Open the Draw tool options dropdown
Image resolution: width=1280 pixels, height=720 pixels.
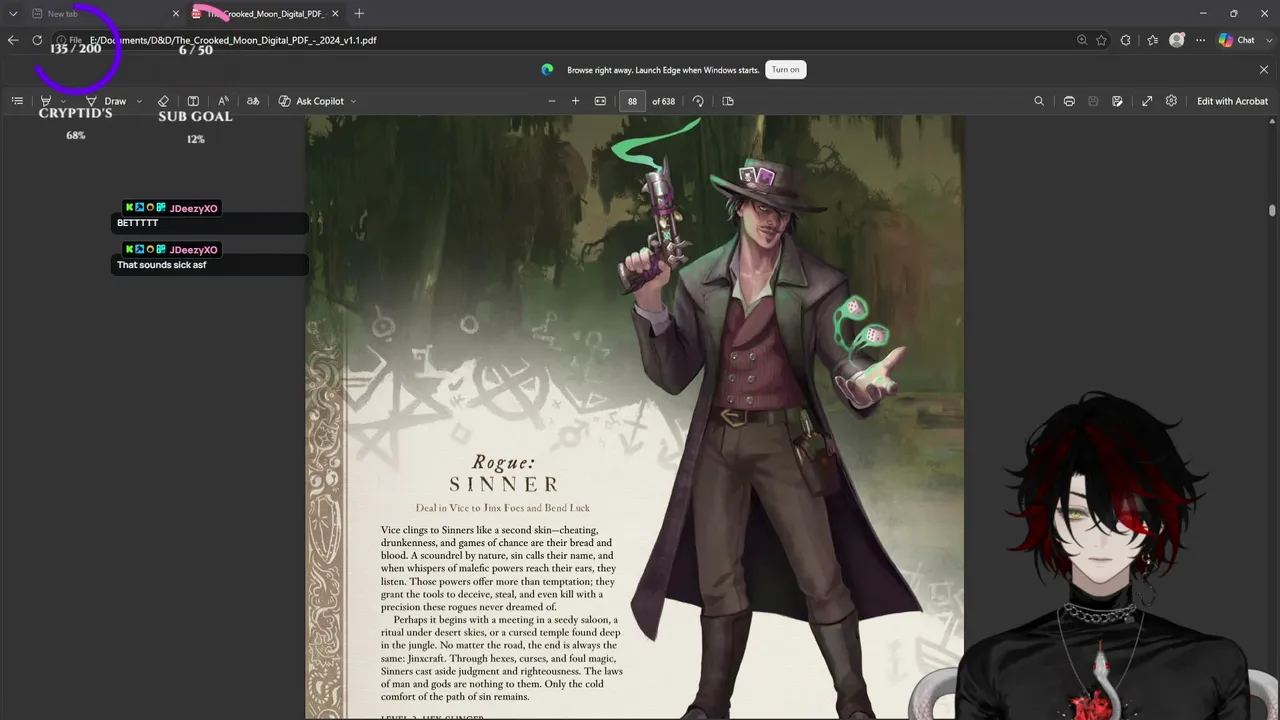(139, 101)
